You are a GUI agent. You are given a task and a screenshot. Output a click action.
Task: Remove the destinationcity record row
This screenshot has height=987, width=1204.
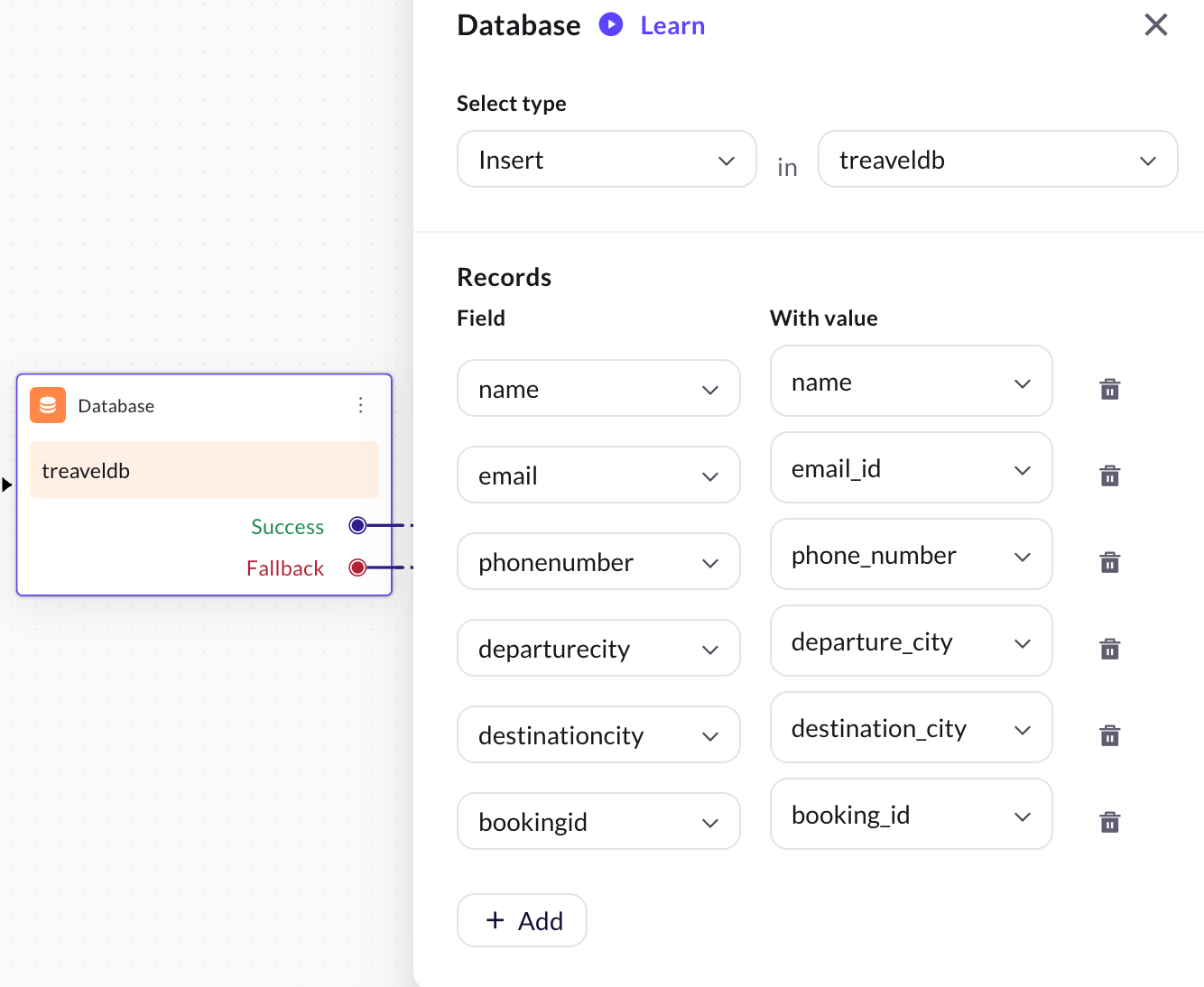tap(1109, 735)
